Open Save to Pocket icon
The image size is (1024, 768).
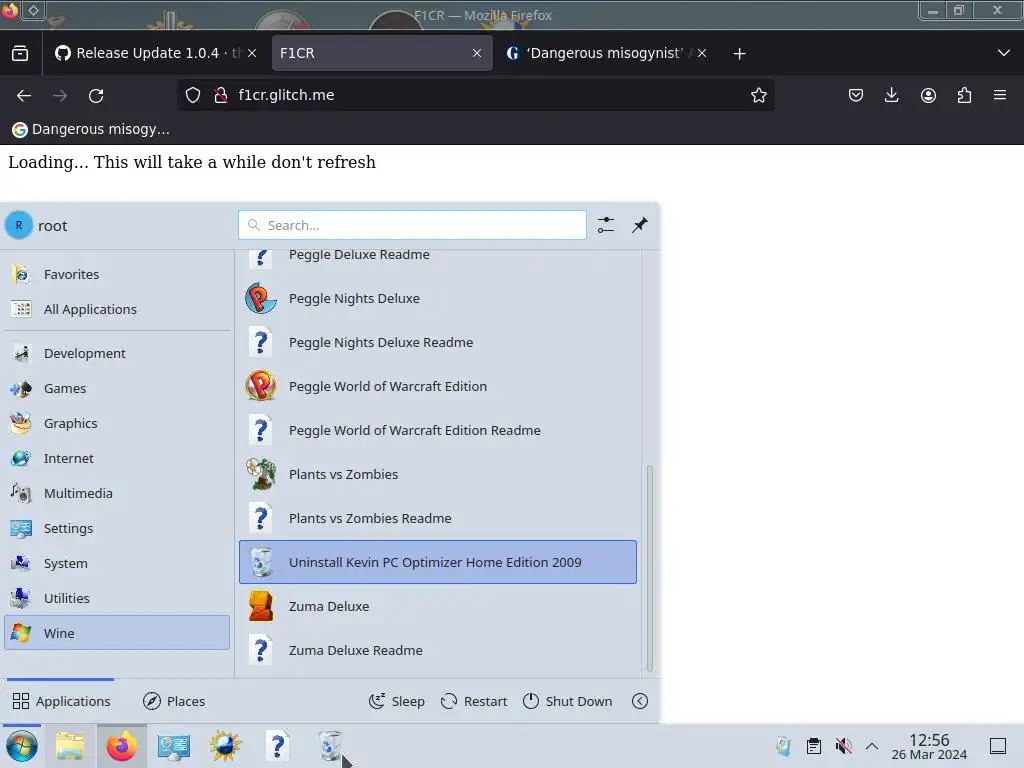click(x=856, y=95)
